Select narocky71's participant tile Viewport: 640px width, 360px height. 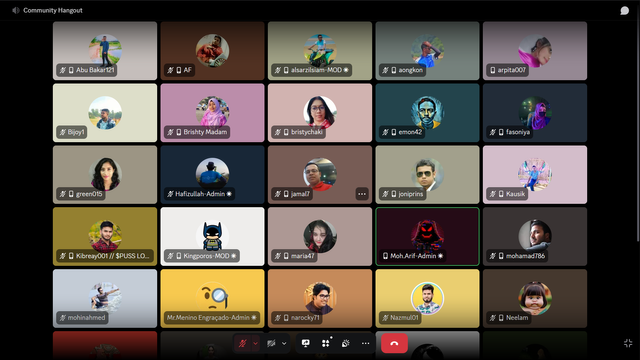(320, 298)
